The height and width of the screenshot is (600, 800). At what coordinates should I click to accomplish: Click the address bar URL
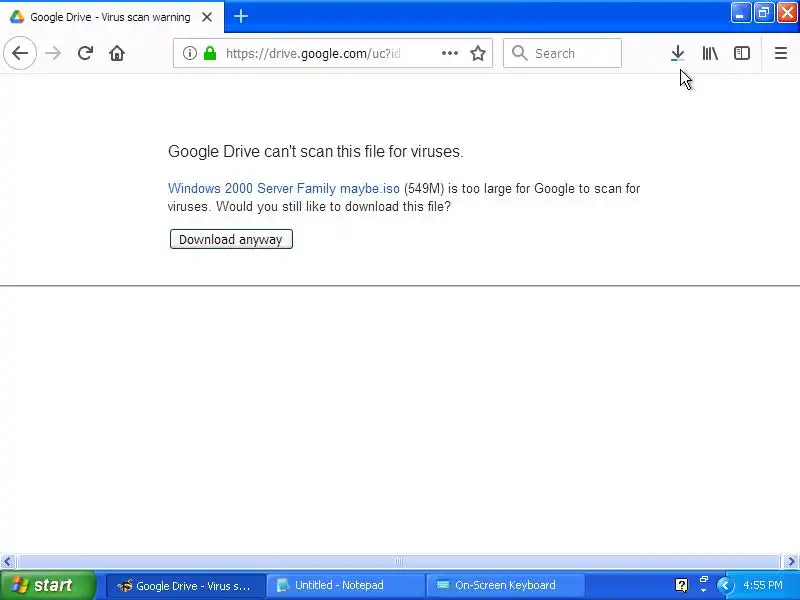(313, 53)
